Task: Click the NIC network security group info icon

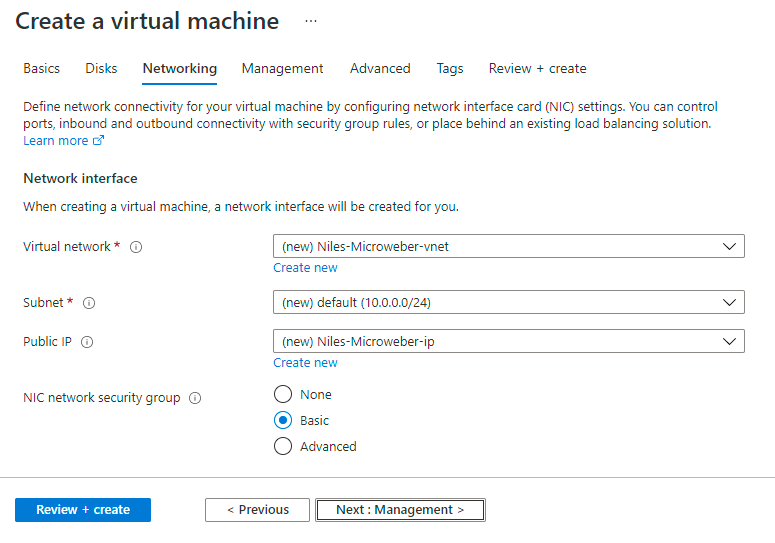Action: tap(195, 398)
